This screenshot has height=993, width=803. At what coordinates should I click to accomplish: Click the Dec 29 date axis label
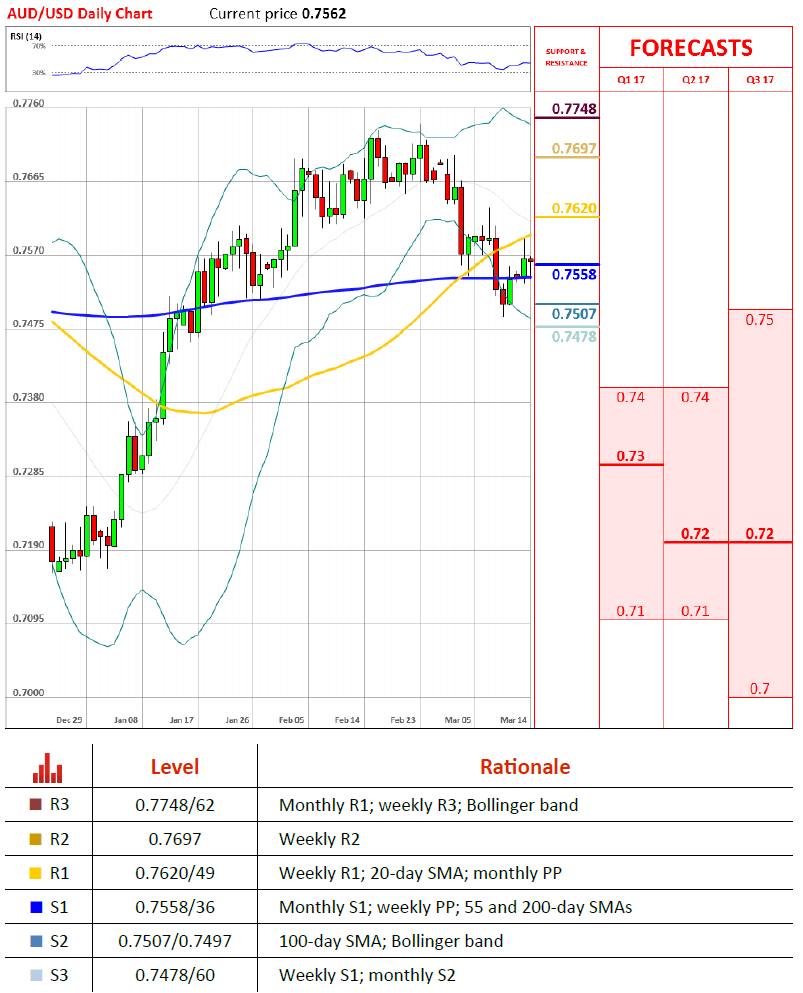(x=69, y=720)
